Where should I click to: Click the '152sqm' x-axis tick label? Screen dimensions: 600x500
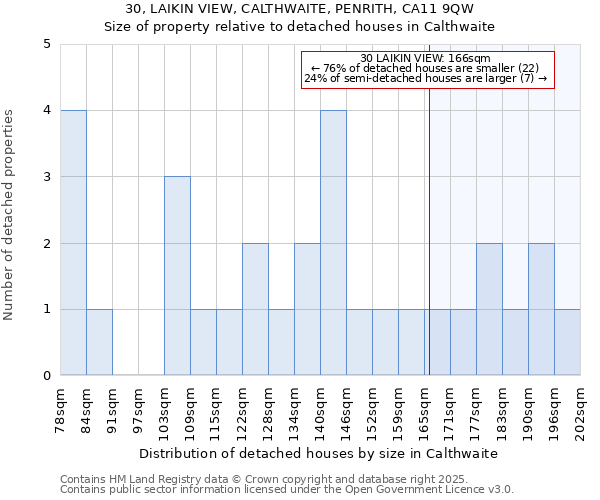[x=372, y=410]
